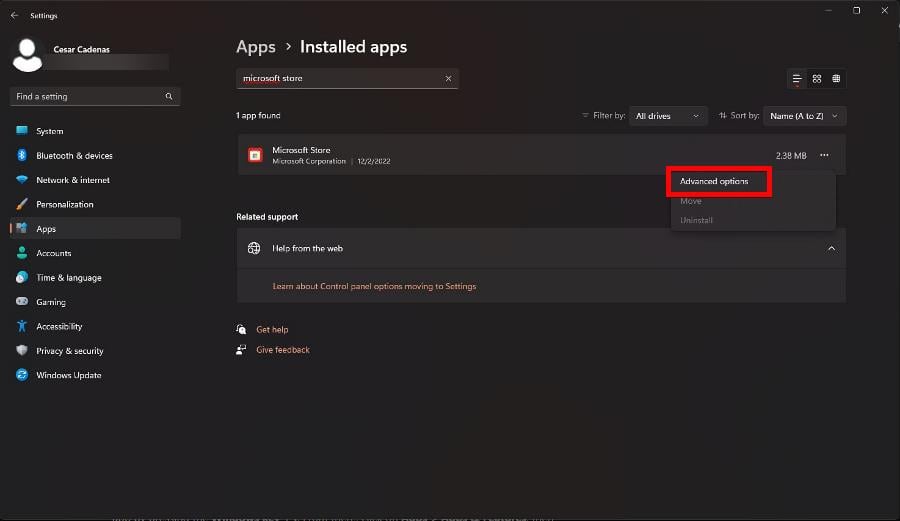900x521 pixels.
Task: Switch to grid view layout
Action: [817, 79]
